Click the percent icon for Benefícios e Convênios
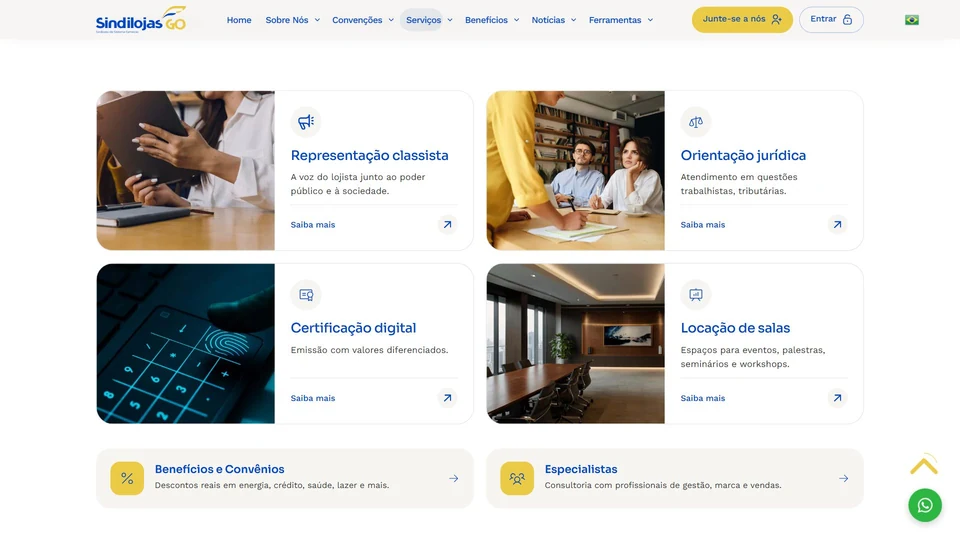Viewport: 960px width, 540px height. click(127, 478)
